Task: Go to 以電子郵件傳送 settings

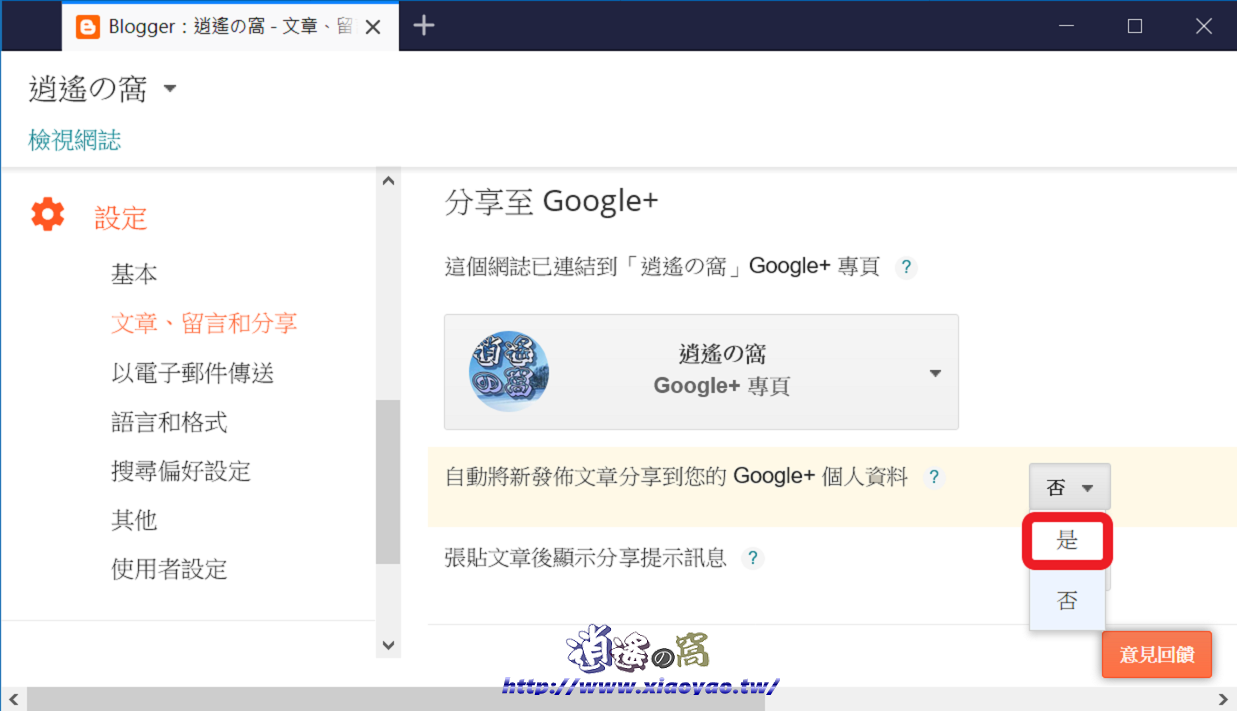Action: pos(192,373)
